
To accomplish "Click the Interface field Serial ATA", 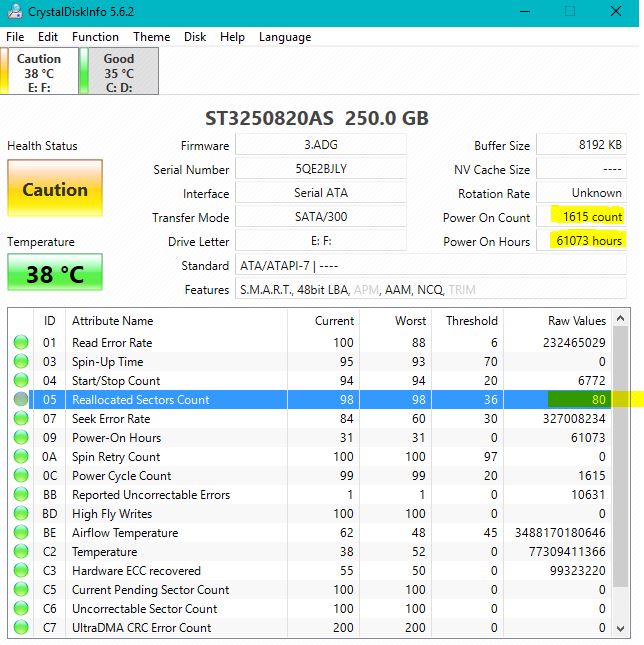I will (321, 193).
